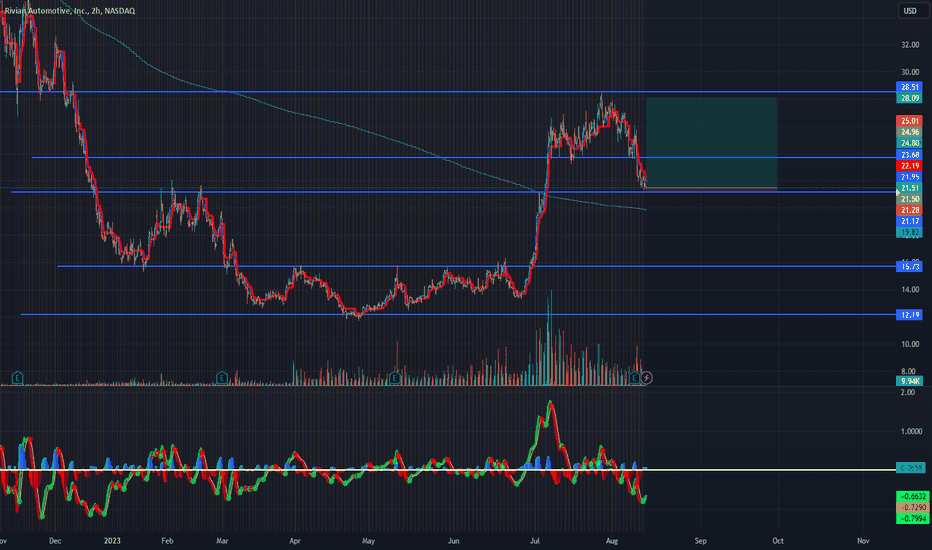Click the May label on time axis
This screenshot has width=932, height=550.
pos(369,540)
